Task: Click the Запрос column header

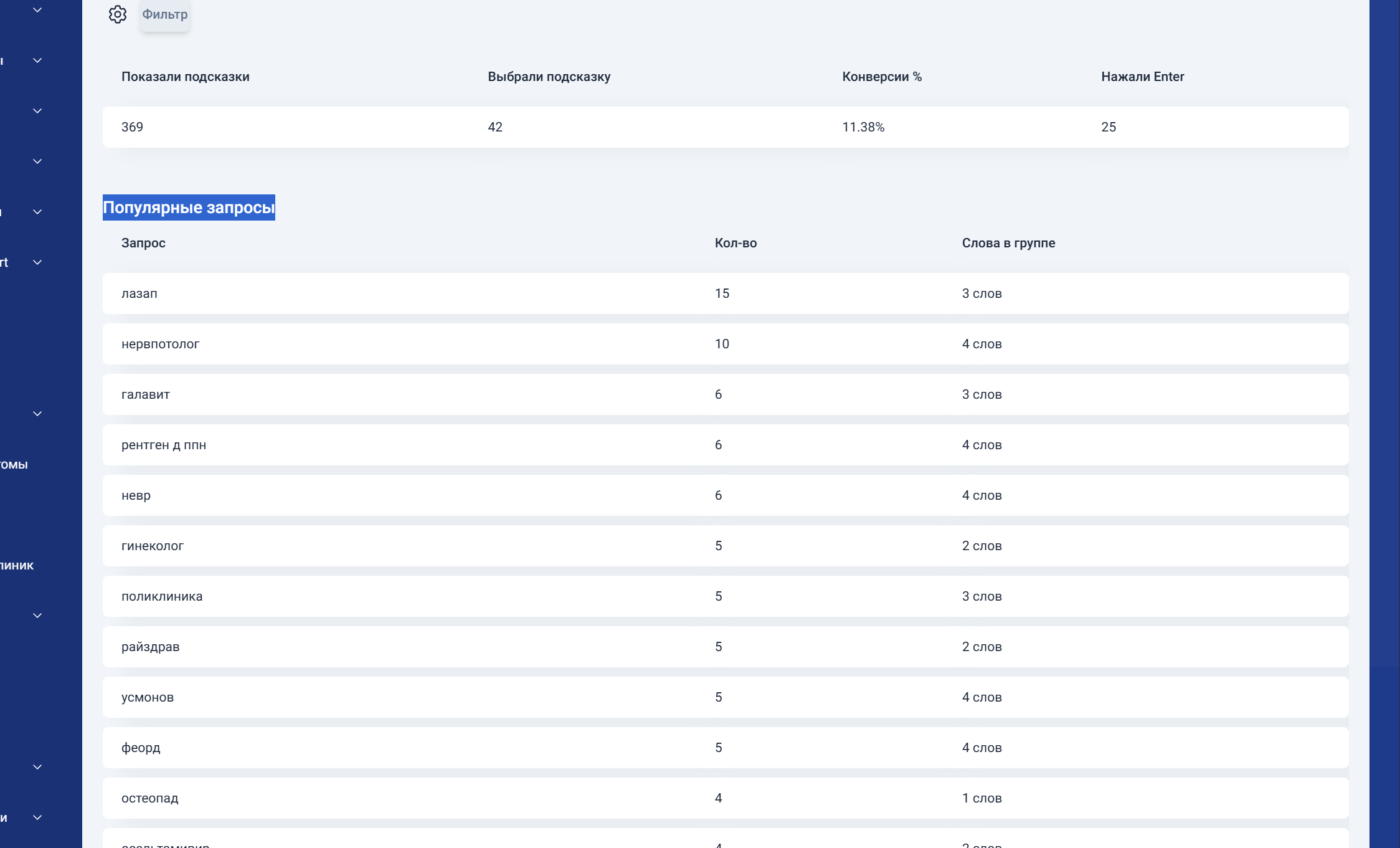Action: [x=143, y=243]
